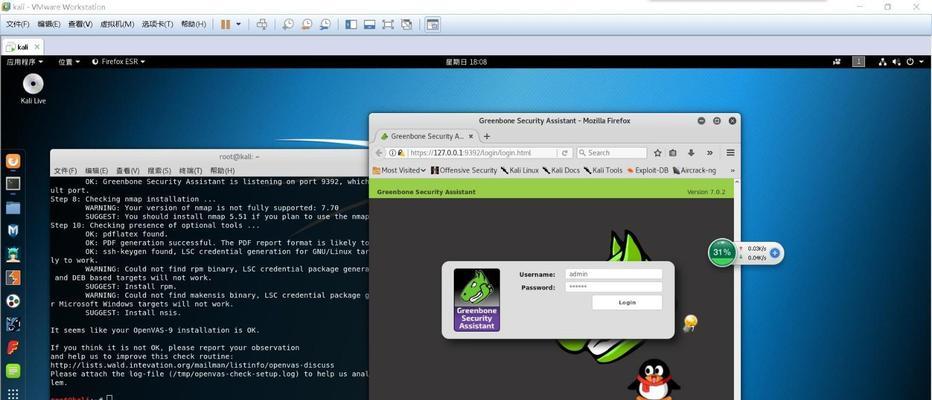This screenshot has width=932, height=400.
Task: Launch Metasploit from the dock
Action: tap(13, 231)
